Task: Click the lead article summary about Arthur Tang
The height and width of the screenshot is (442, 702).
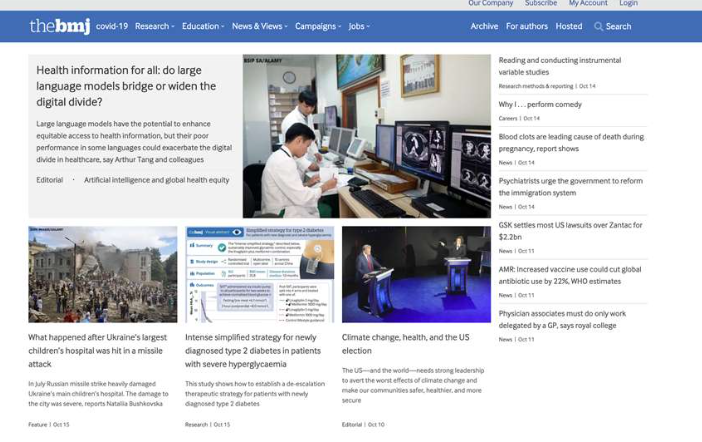Action: (134, 142)
